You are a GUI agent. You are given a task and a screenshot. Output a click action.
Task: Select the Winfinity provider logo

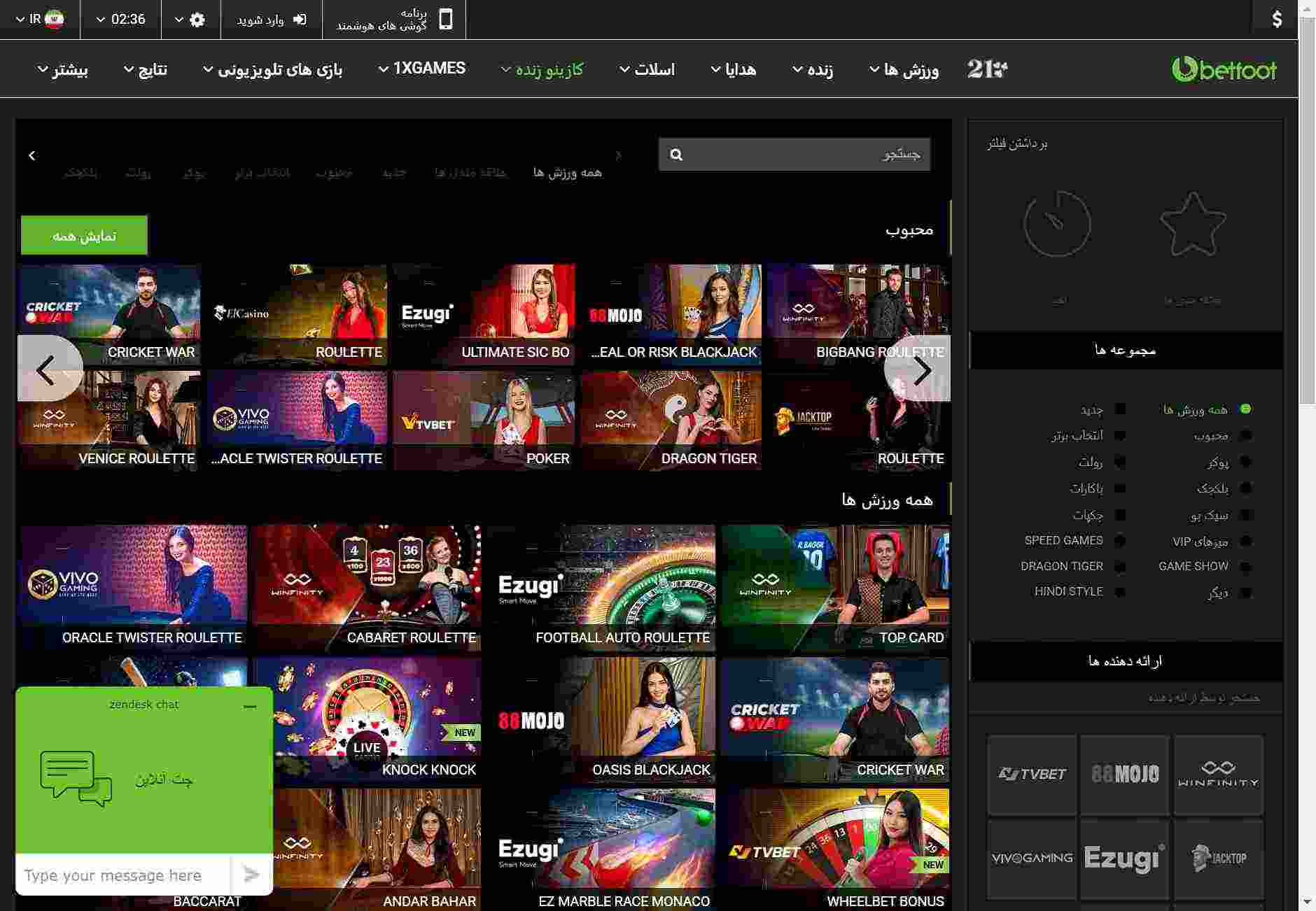point(1218,774)
